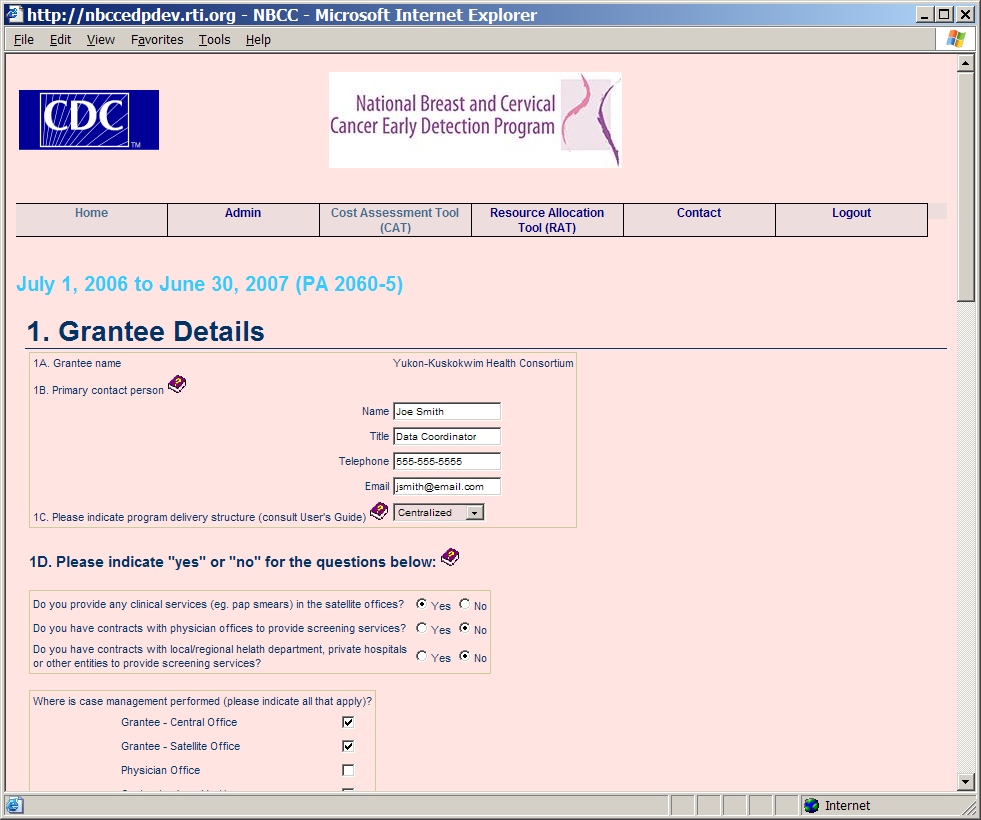Open the Tools menu
The height and width of the screenshot is (820, 981).
click(214, 40)
